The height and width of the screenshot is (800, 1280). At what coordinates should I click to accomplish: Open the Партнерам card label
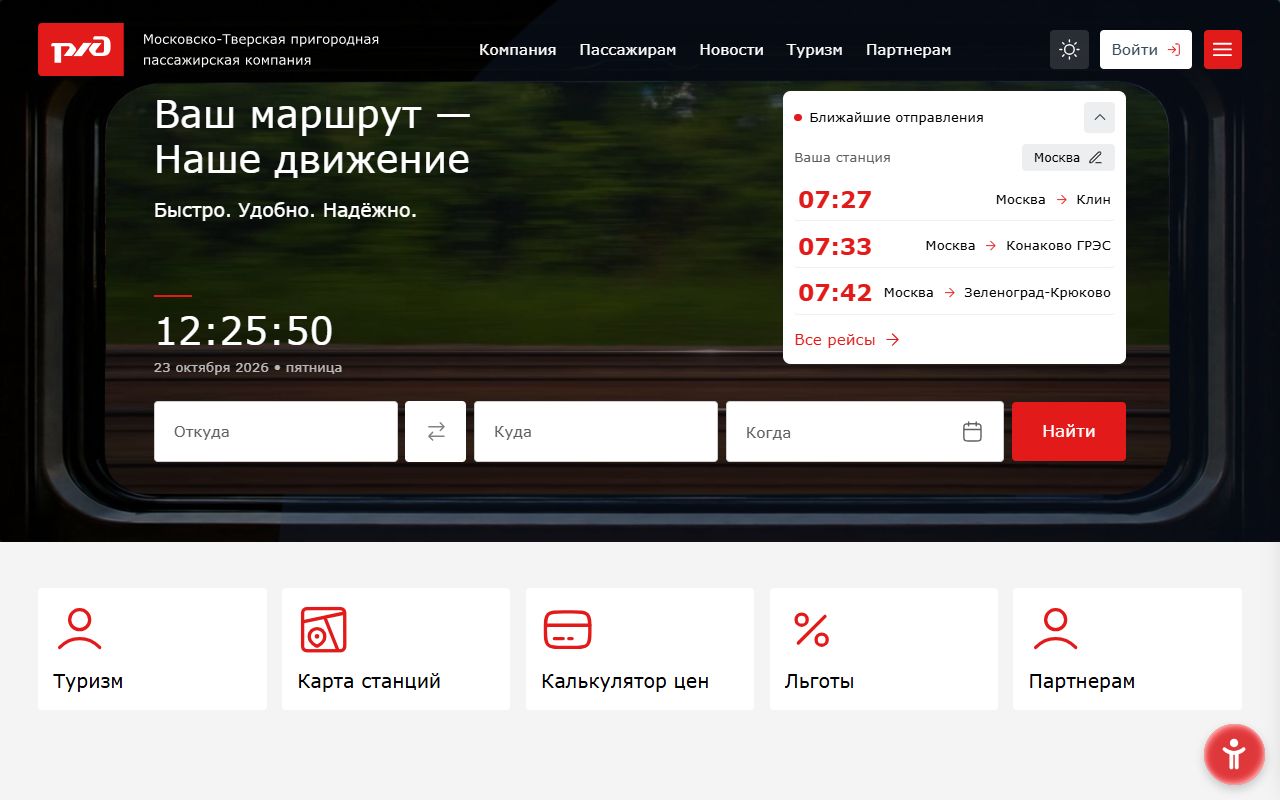click(1082, 682)
